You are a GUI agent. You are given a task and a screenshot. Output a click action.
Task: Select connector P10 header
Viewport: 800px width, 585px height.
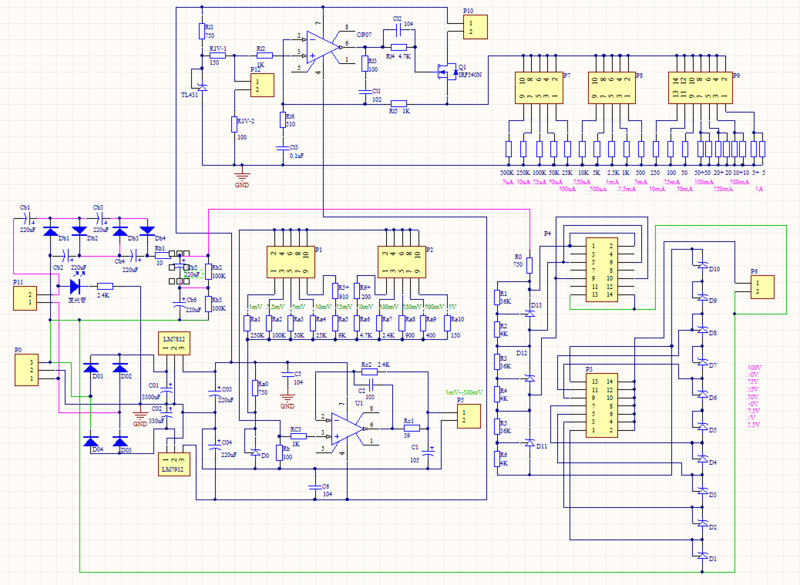click(473, 27)
